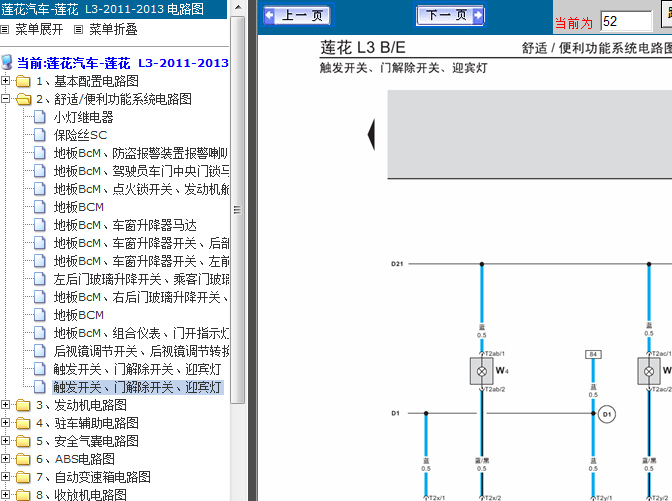Collapse the 2、舒适/便利功能系统电路图 folder

[5, 99]
